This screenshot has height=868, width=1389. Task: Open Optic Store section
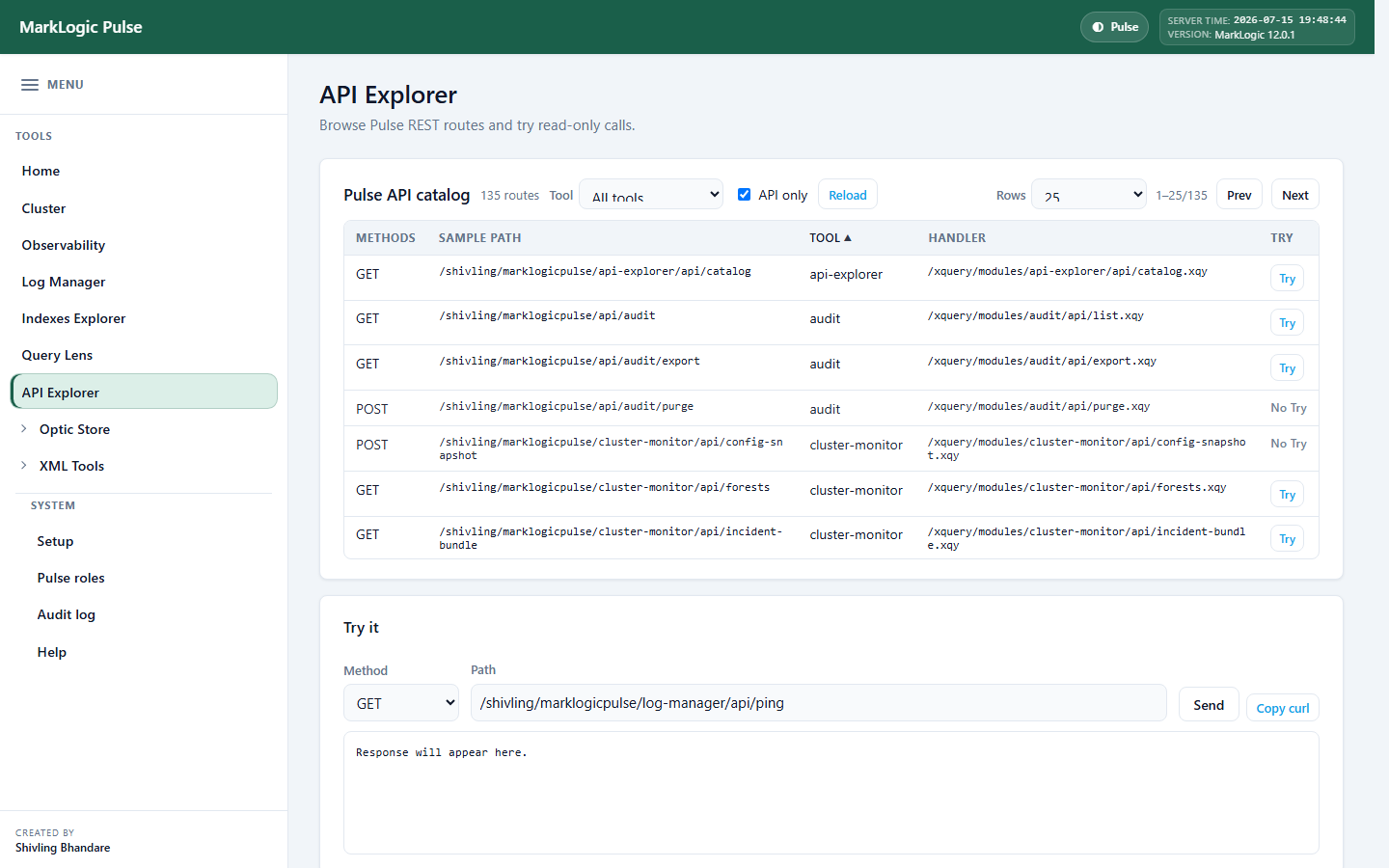(x=74, y=429)
